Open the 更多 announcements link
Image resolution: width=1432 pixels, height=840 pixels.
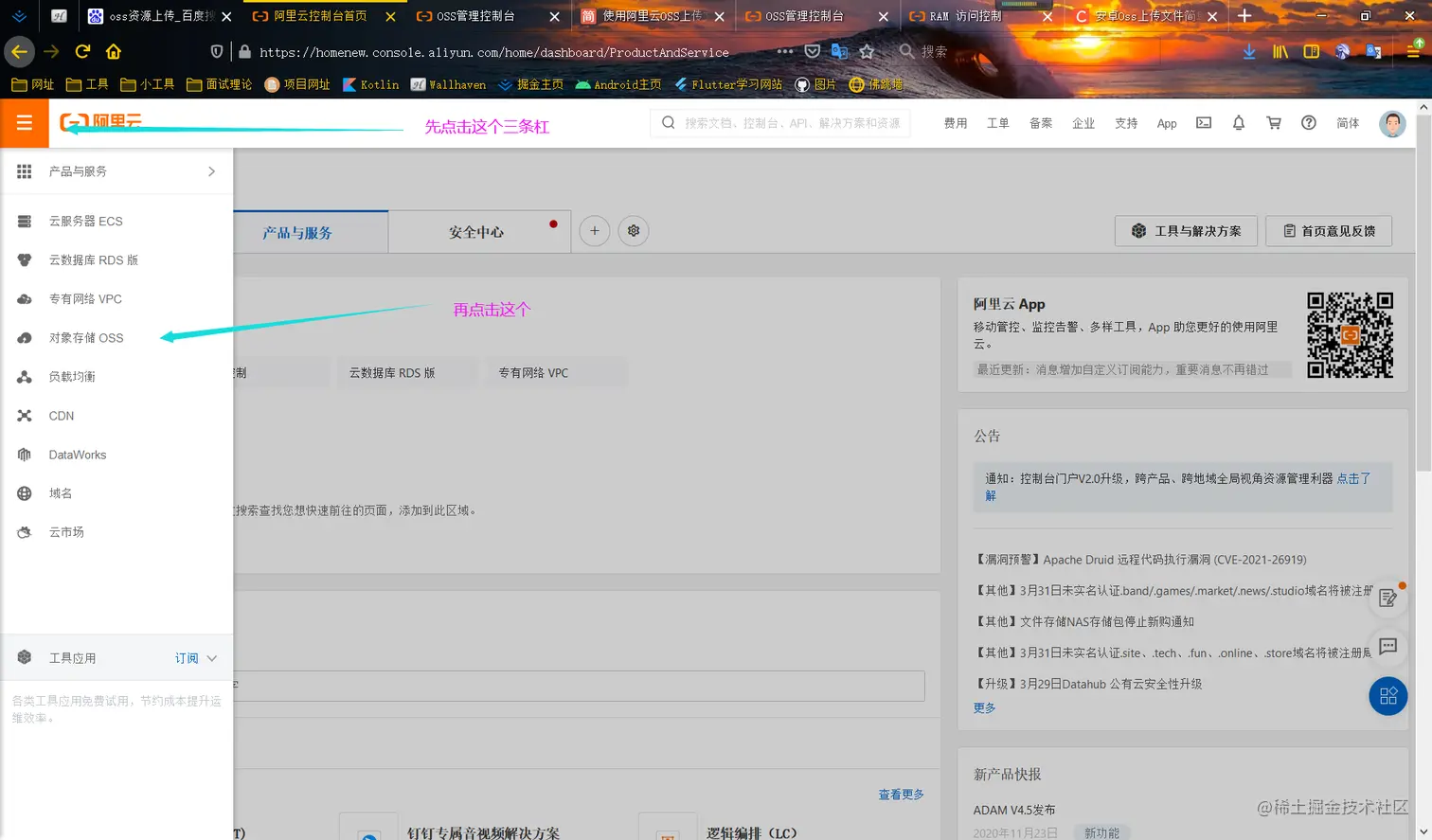[983, 706]
